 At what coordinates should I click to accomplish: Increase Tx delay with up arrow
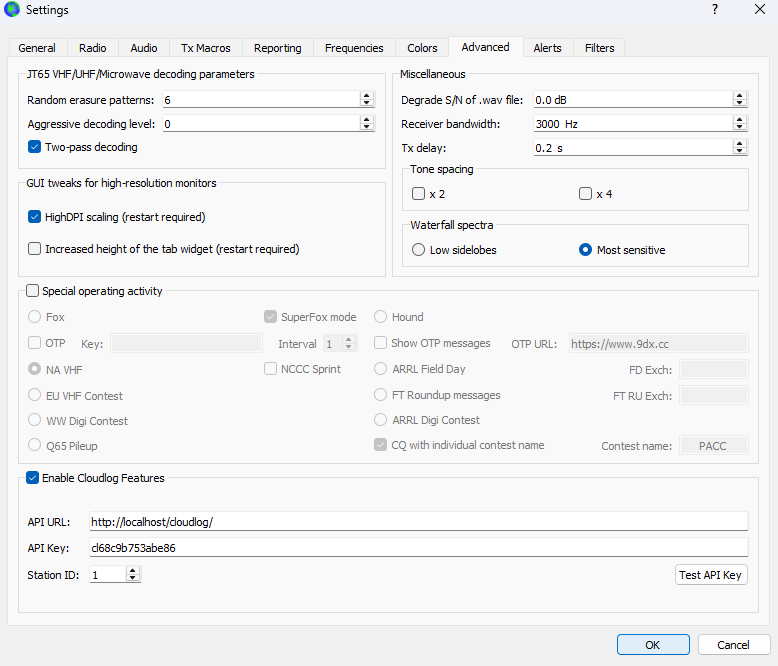pyautogui.click(x=740, y=143)
